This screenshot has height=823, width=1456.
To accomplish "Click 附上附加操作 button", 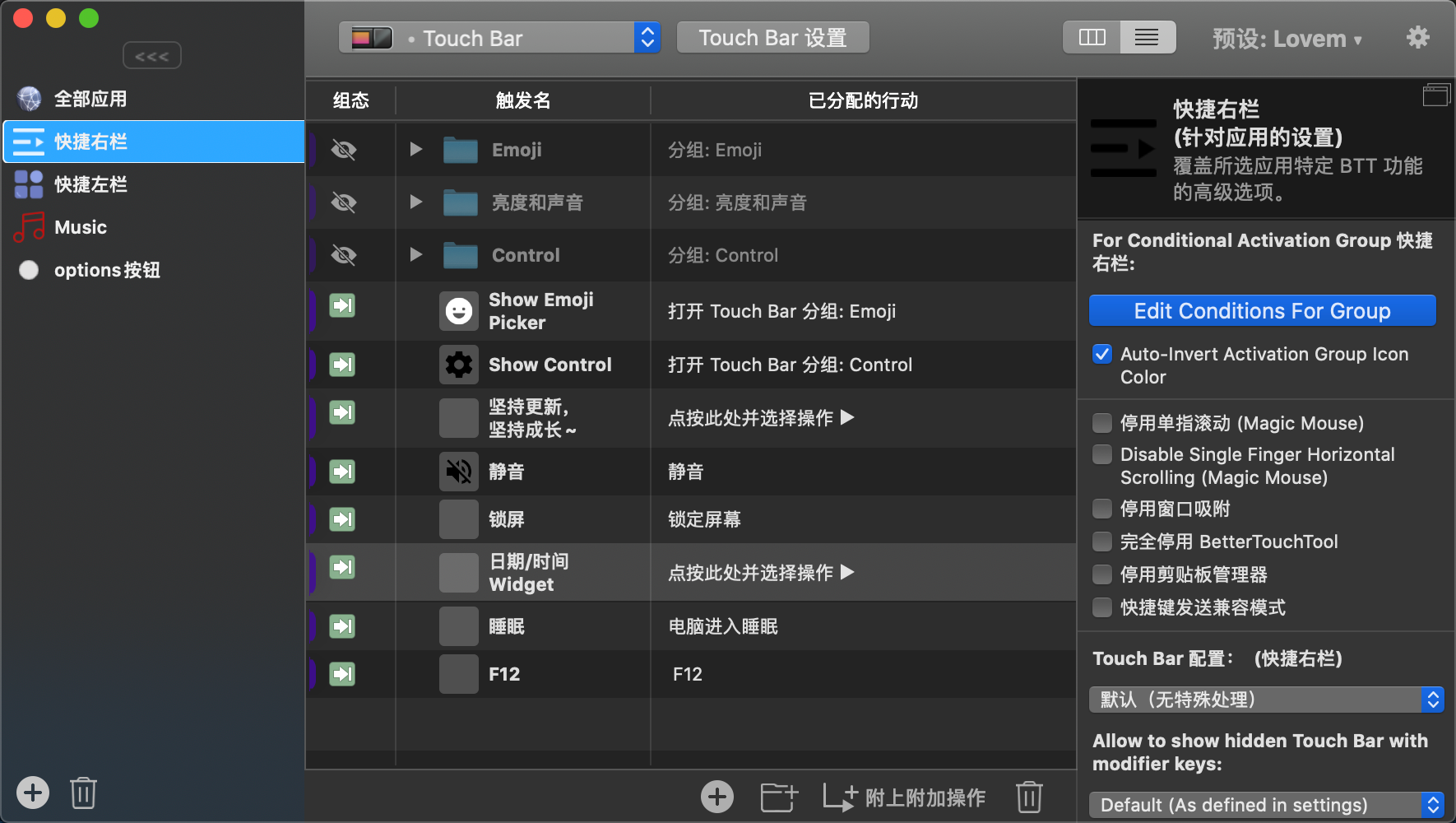I will coord(905,797).
